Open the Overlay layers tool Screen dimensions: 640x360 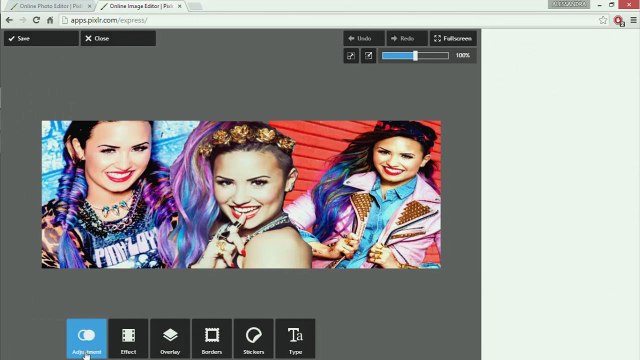pyautogui.click(x=170, y=338)
